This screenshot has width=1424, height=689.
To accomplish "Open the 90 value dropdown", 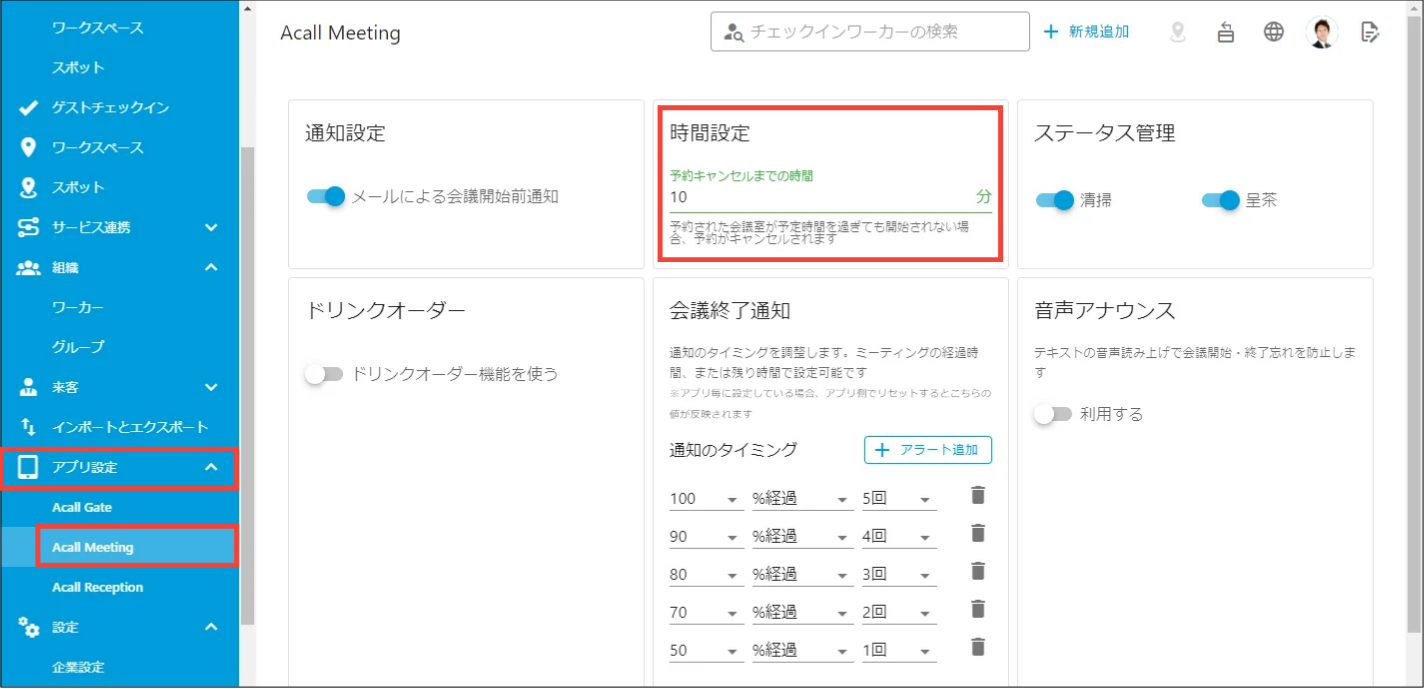I will 706,537.
